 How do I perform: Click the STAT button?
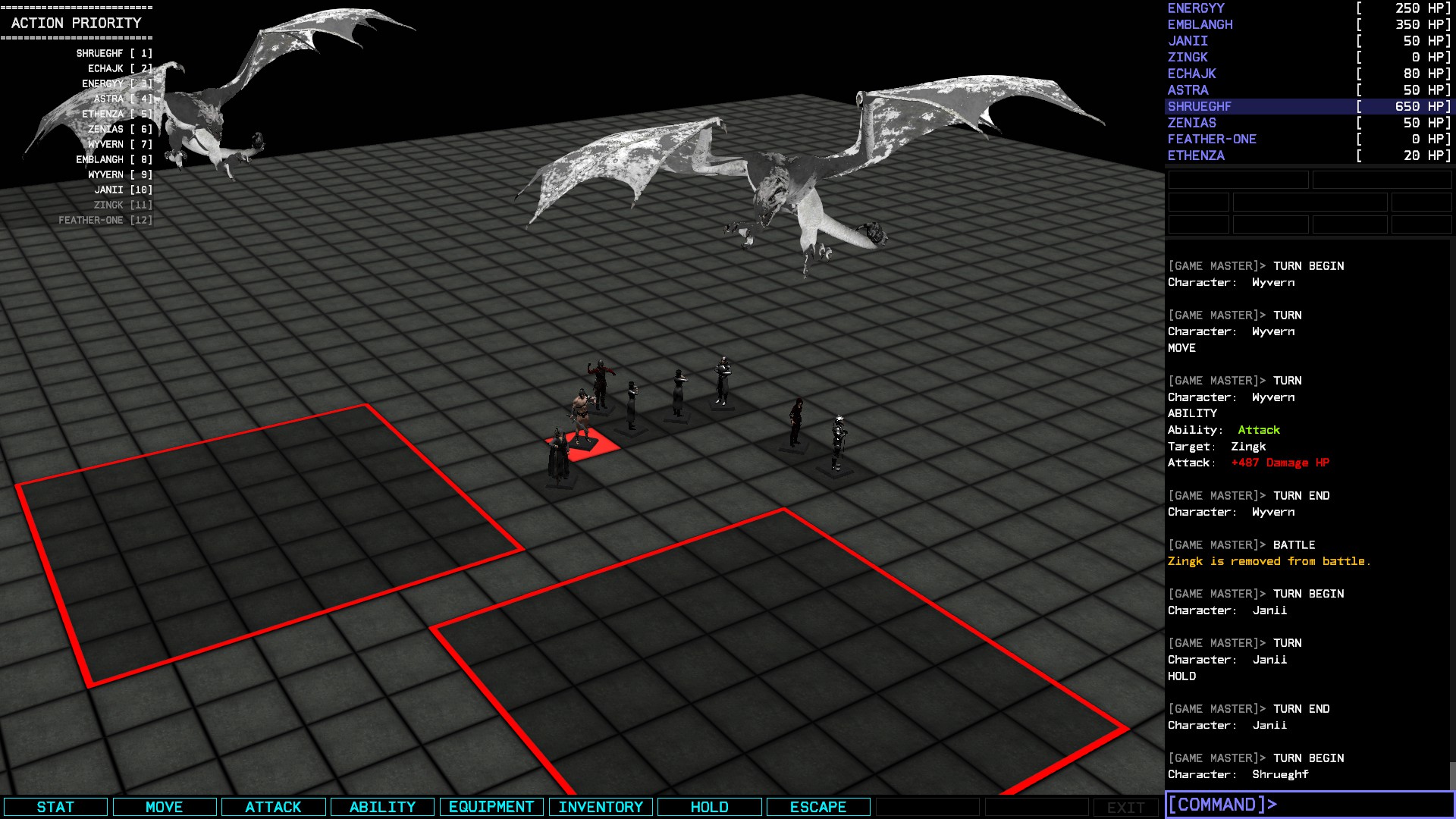point(55,807)
